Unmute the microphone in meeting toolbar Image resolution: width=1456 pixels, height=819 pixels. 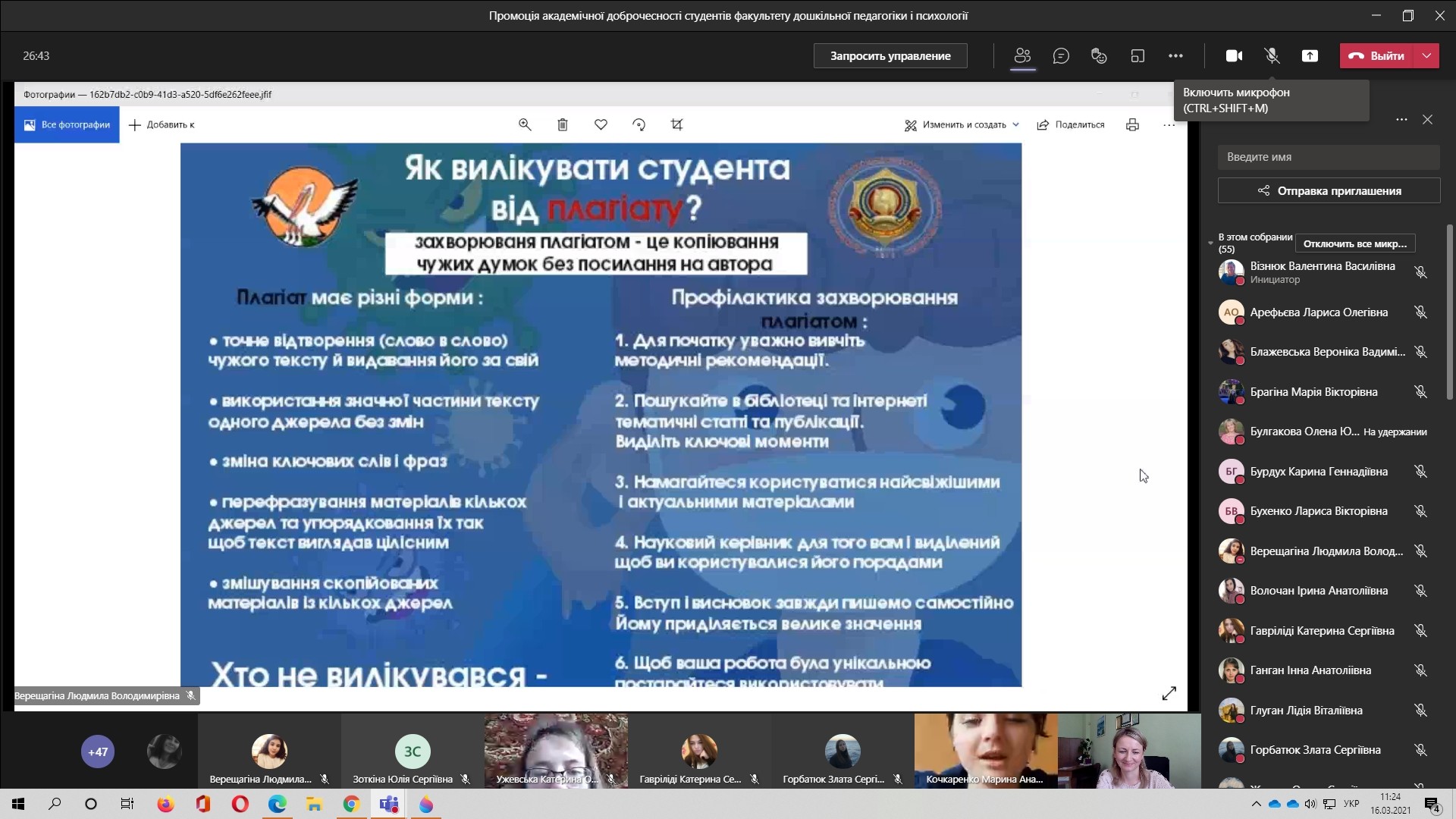1272,55
